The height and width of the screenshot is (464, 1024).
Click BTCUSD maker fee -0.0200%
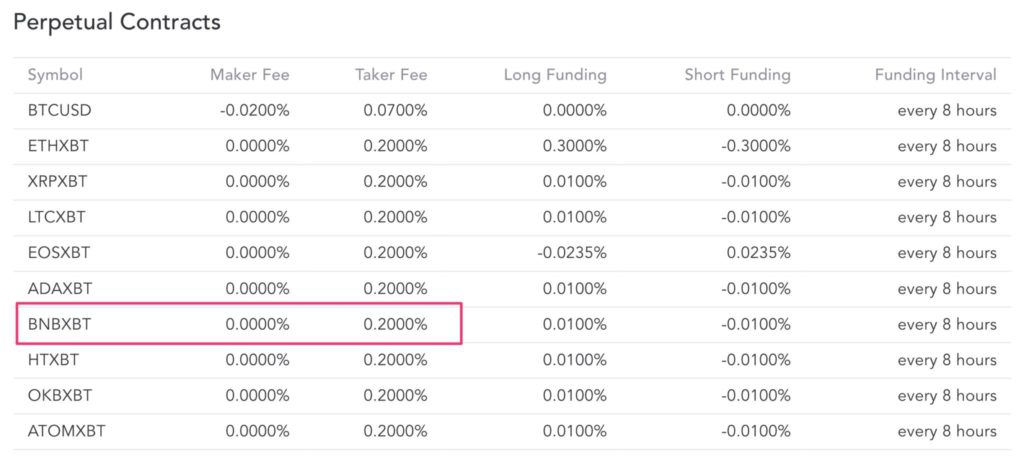point(254,110)
